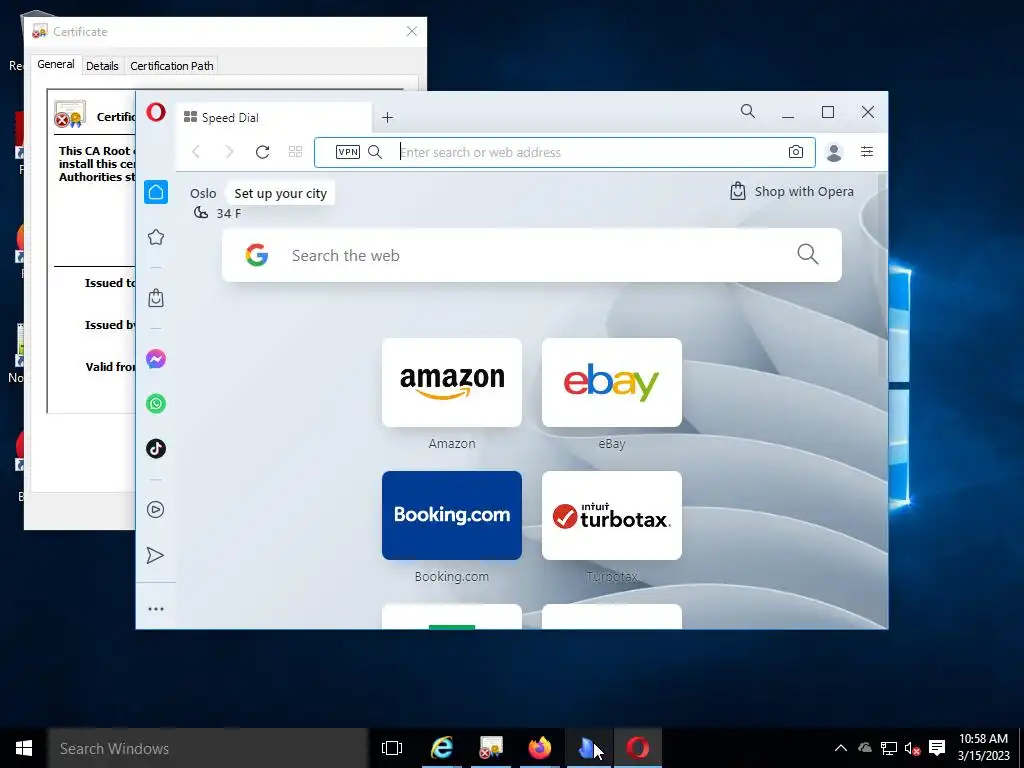This screenshot has height=768, width=1024.
Task: Open Easy Setup settings icon
Action: click(867, 152)
